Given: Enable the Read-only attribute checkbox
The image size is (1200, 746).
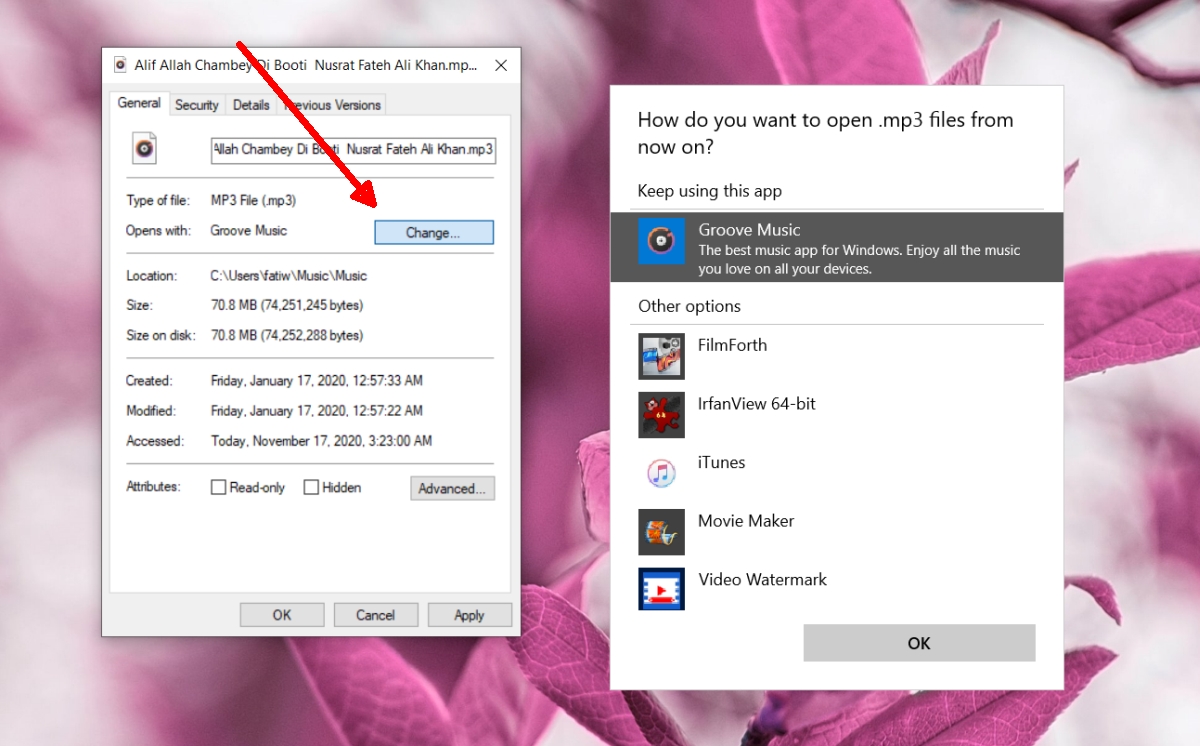Looking at the screenshot, I should click(x=216, y=487).
